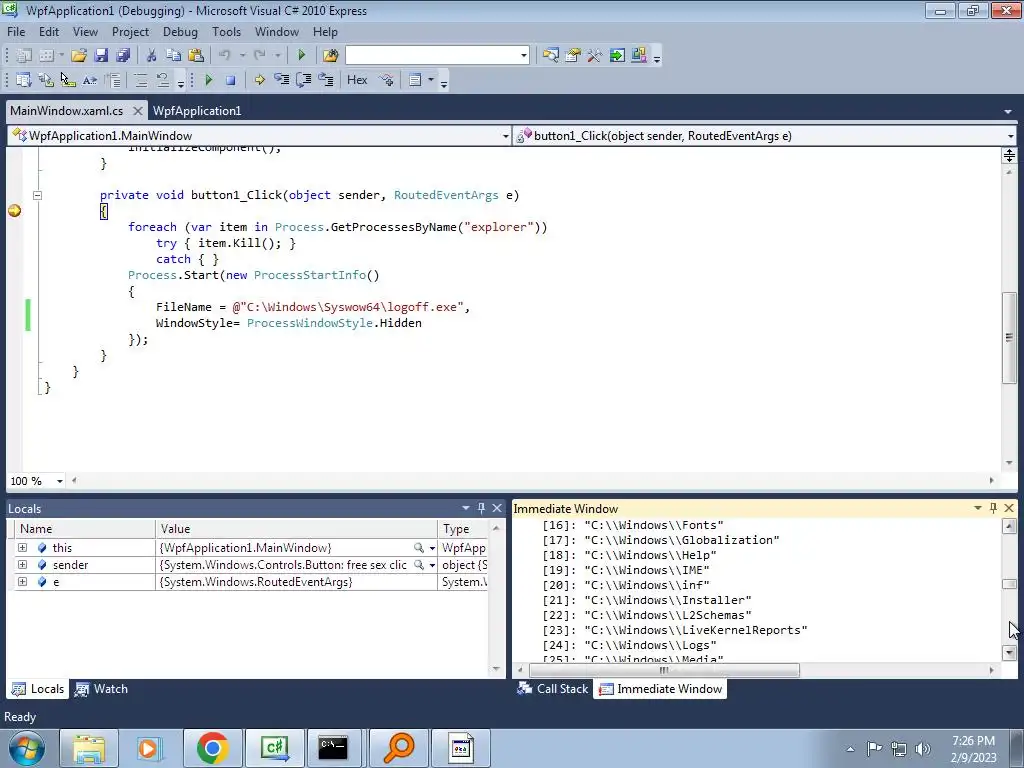
Task: Click the Extension Manager icon
Action: (x=639, y=56)
